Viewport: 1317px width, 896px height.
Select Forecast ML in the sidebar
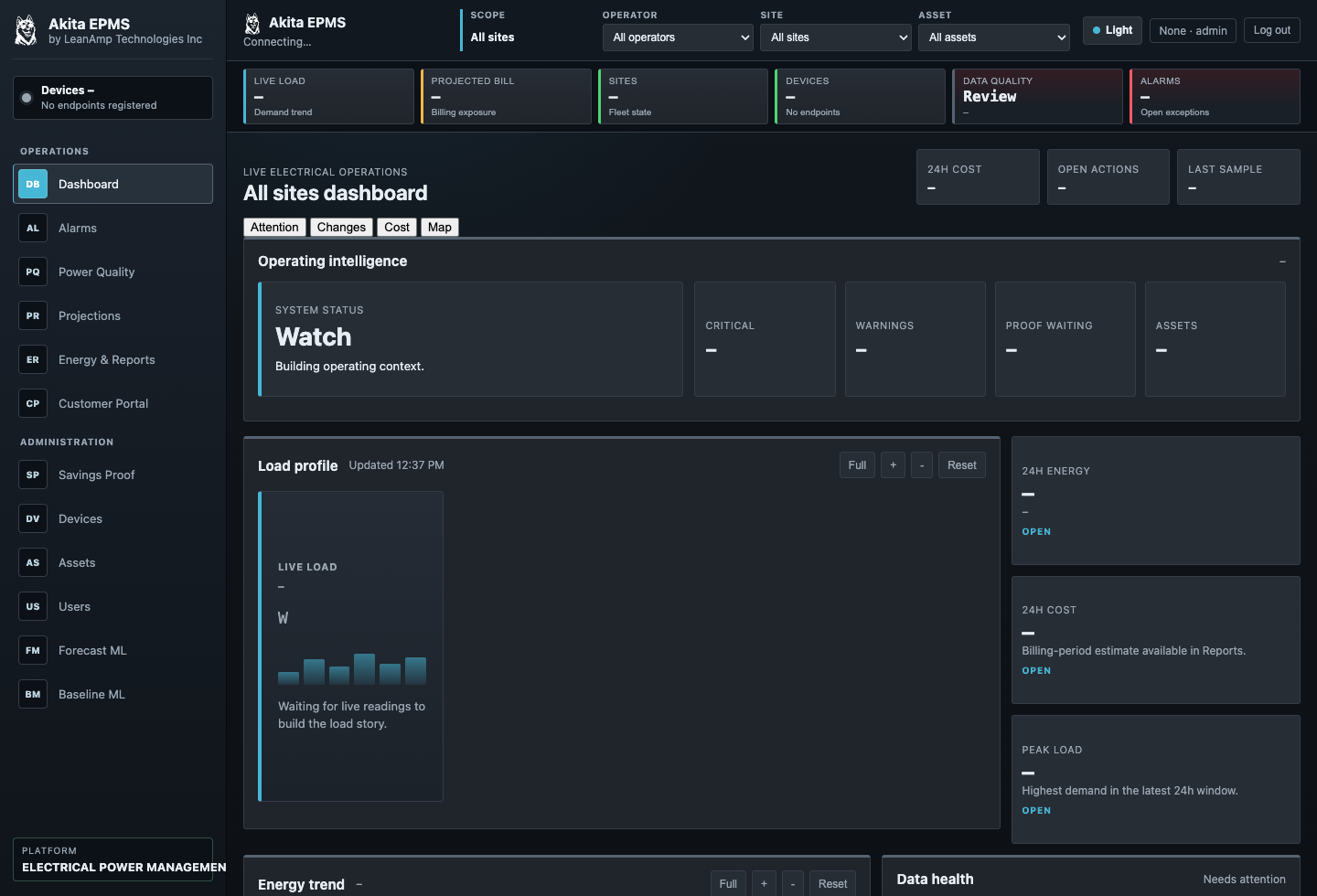point(112,650)
